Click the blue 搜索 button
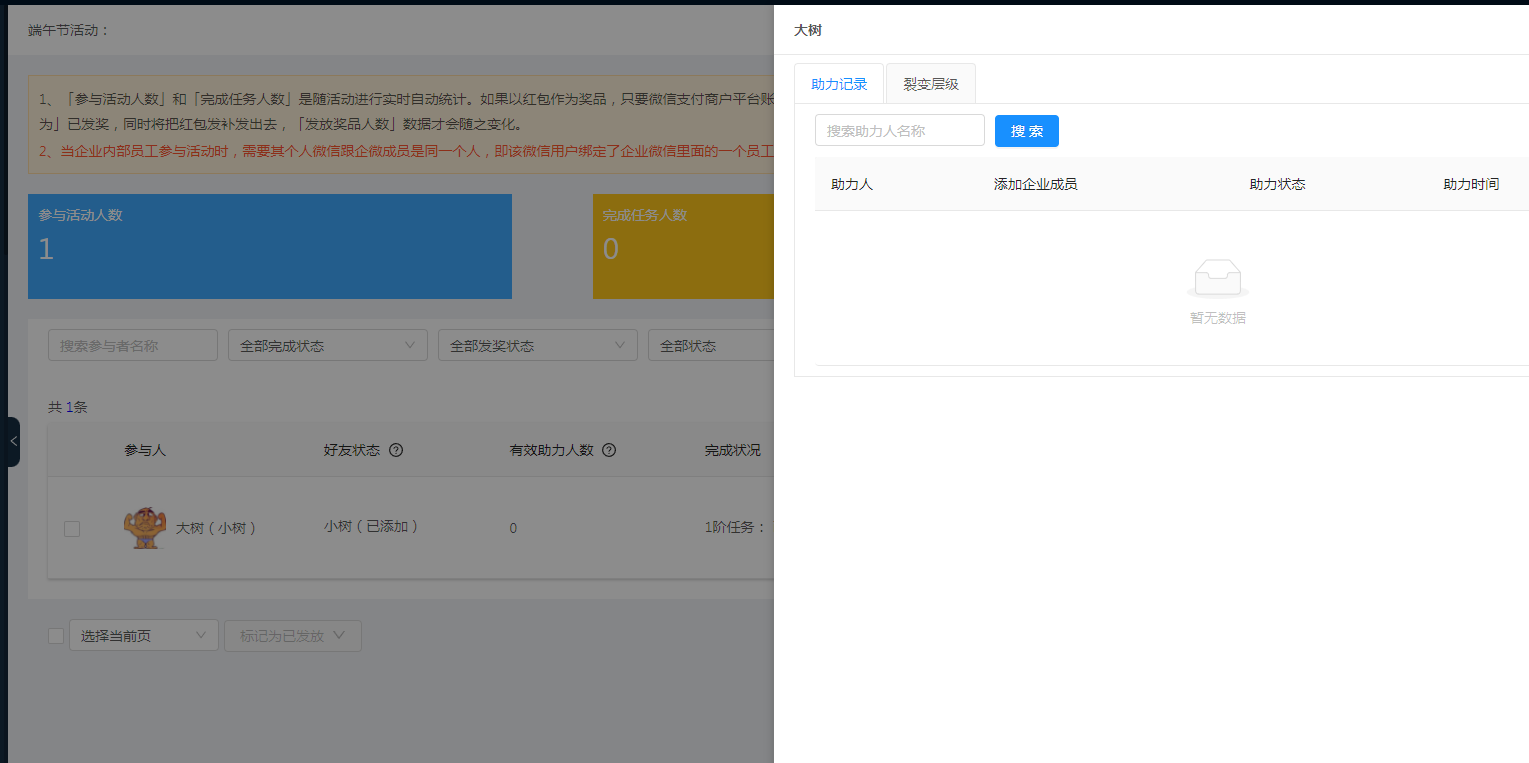Viewport: 1529px width, 763px height. pos(1027,131)
